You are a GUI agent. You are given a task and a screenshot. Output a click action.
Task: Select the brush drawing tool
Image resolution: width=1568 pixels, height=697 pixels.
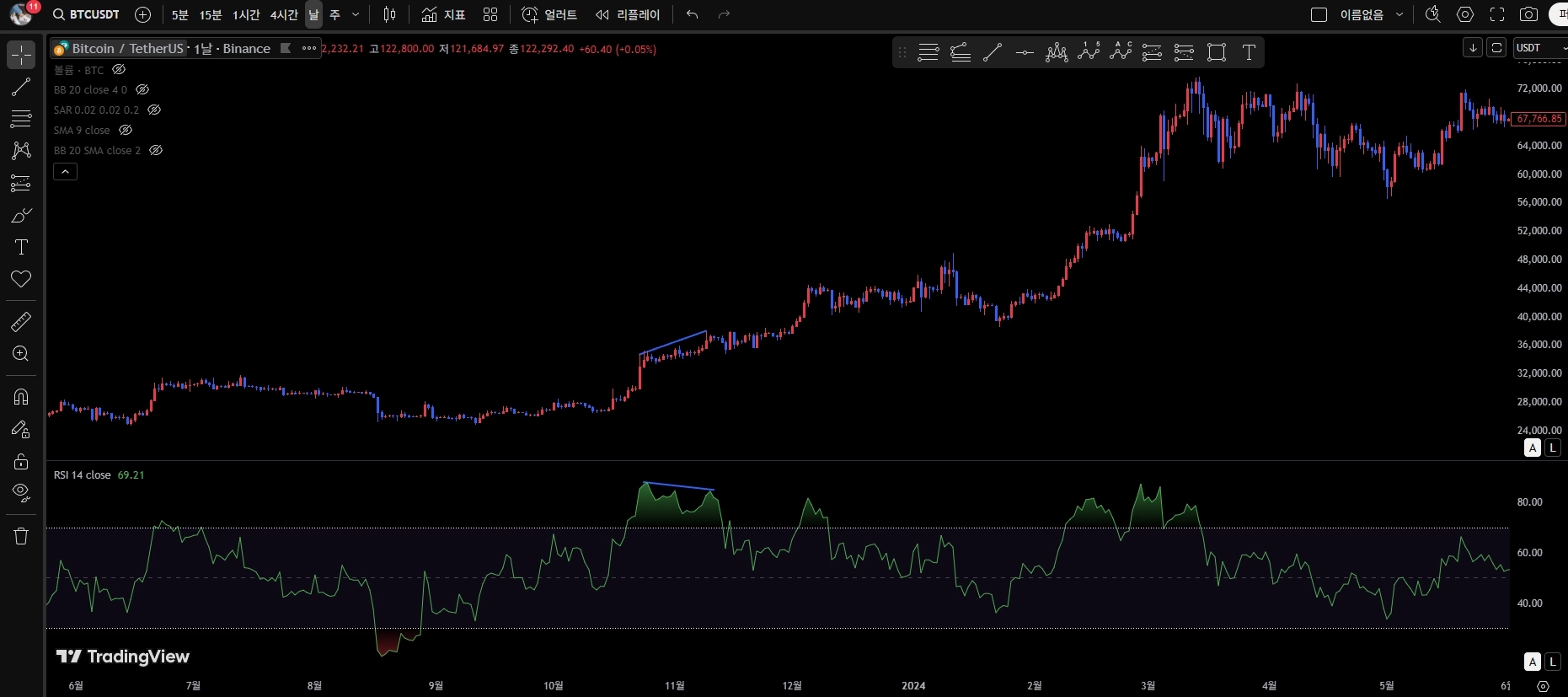coord(21,216)
